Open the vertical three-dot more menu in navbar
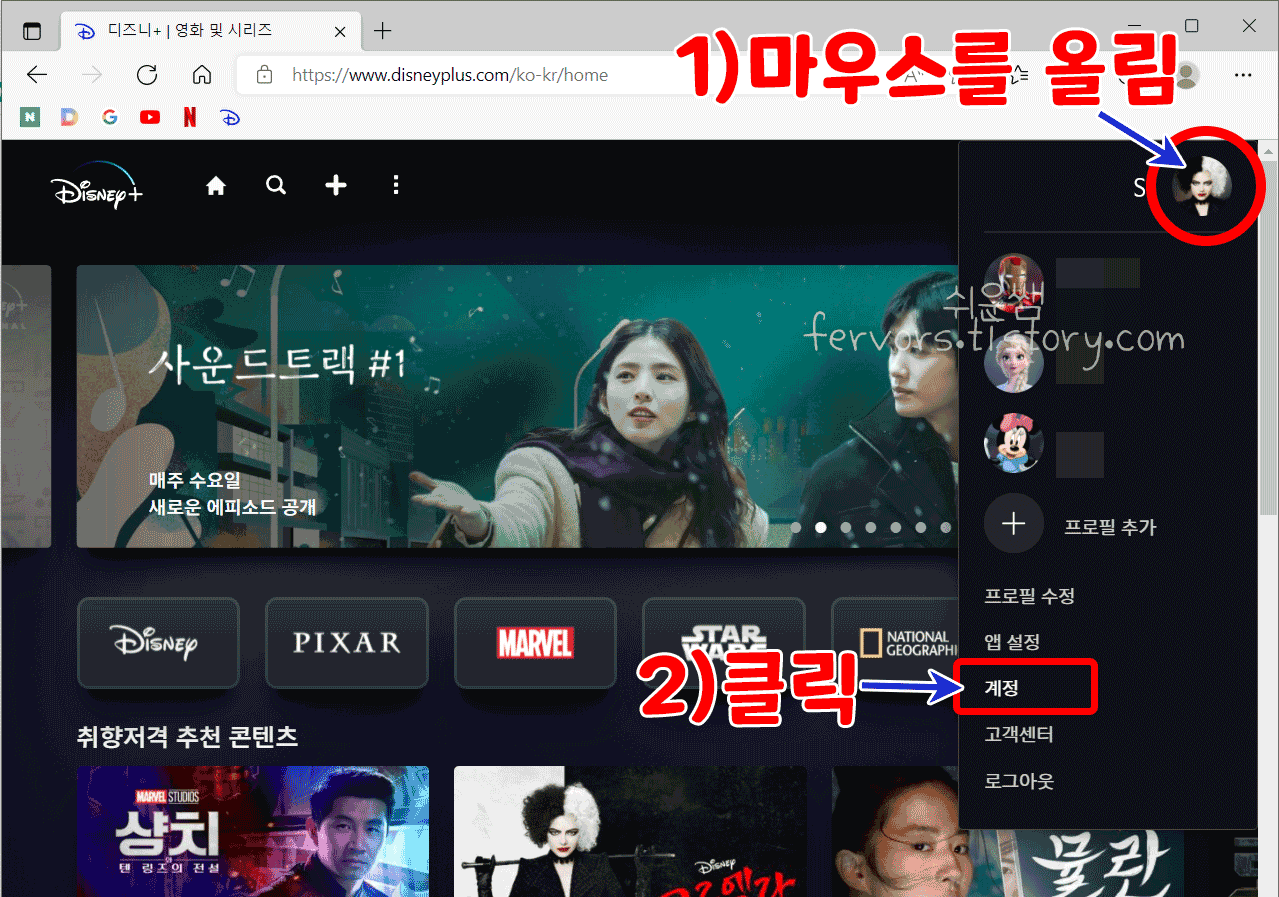1279x897 pixels. point(397,186)
